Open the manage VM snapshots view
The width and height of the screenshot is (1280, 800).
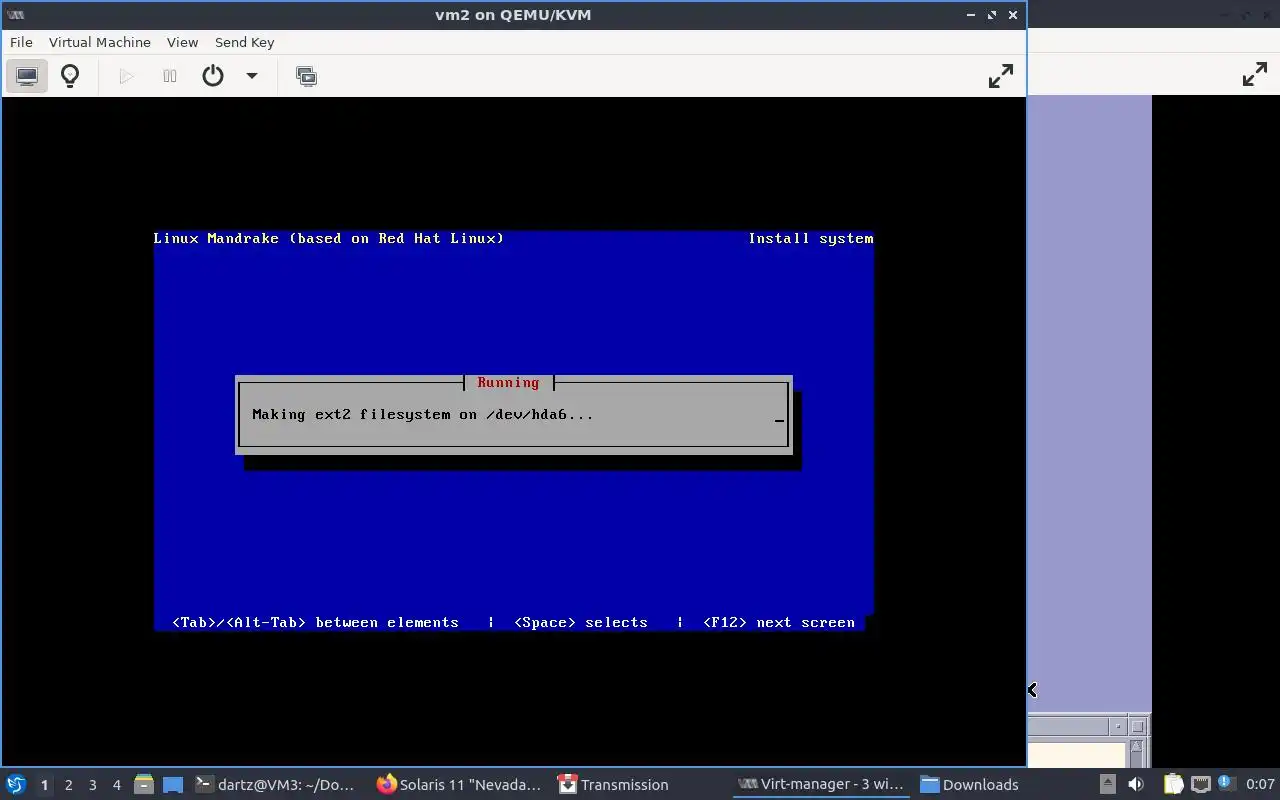point(307,76)
